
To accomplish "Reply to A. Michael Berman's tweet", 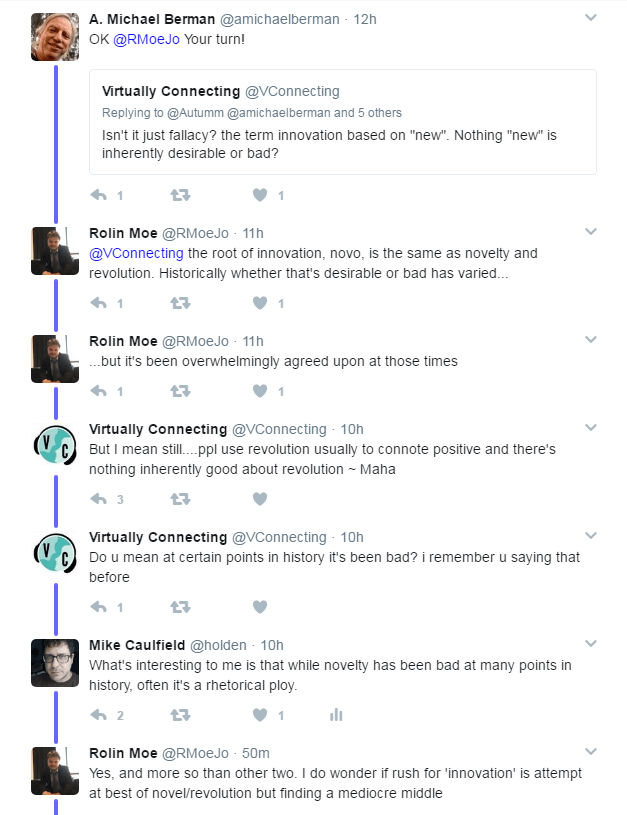I will click(x=99, y=195).
